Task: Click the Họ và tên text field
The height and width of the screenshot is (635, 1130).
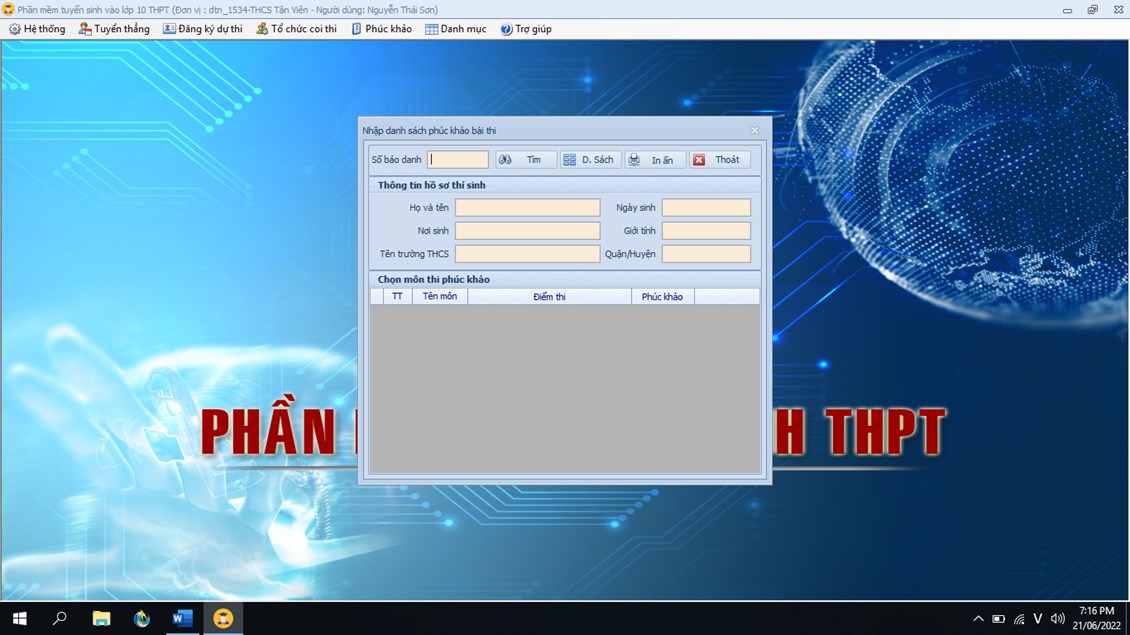Action: (x=527, y=208)
